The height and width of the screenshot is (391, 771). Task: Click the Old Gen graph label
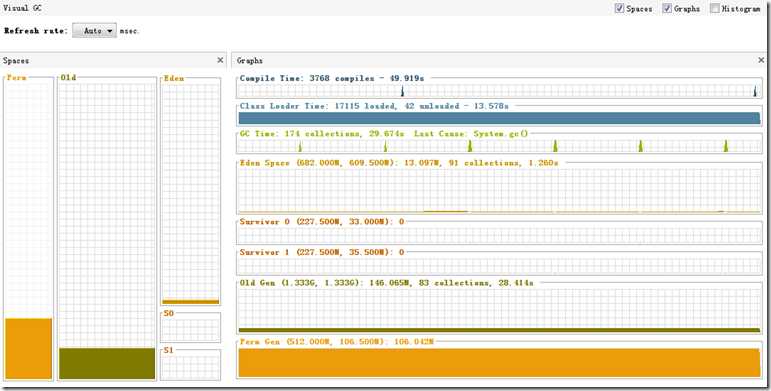click(386, 283)
